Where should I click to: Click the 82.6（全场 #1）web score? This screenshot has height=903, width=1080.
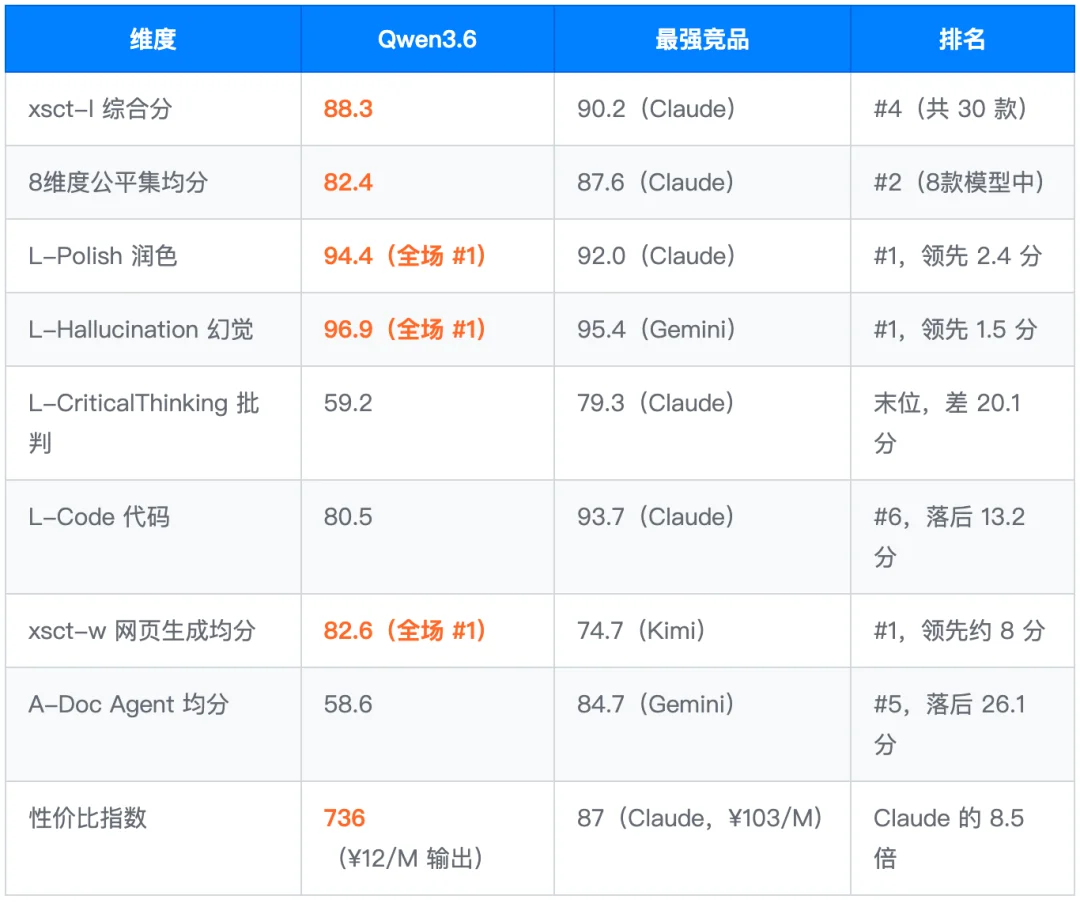pos(405,631)
